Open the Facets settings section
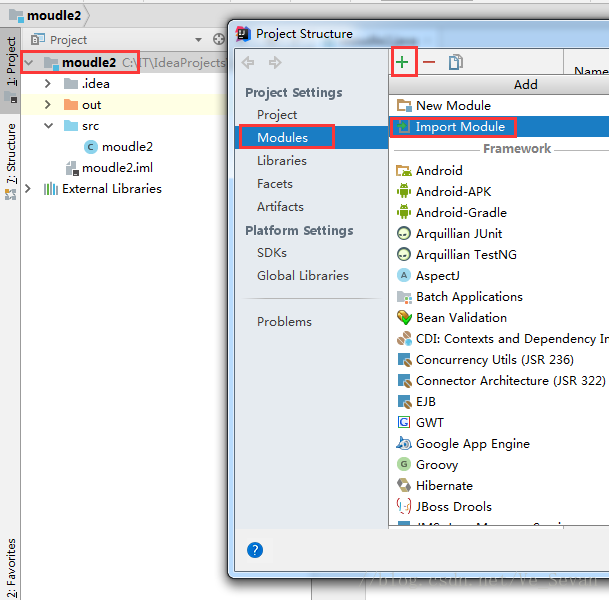 275,183
